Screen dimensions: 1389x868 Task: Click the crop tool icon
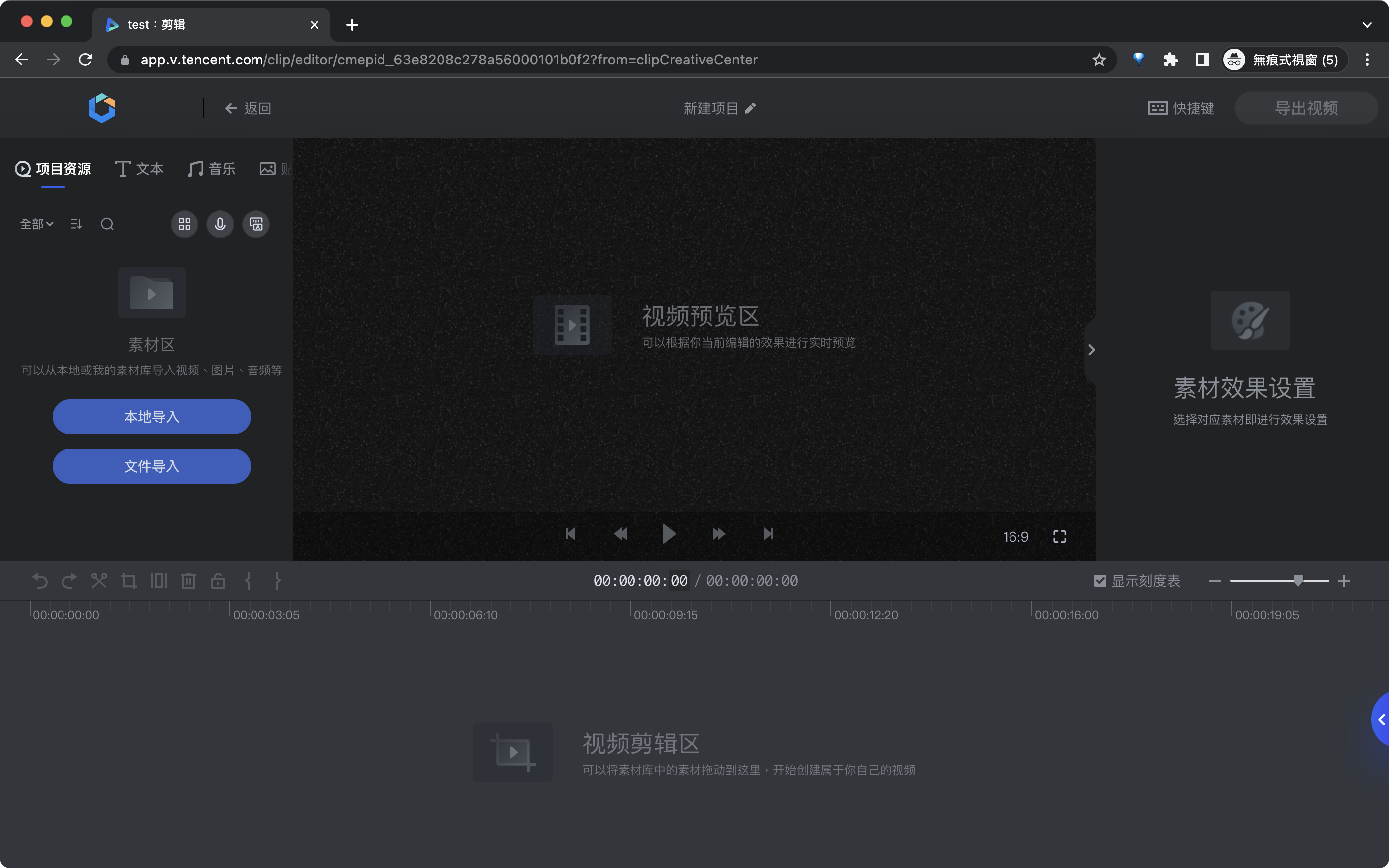click(x=128, y=581)
